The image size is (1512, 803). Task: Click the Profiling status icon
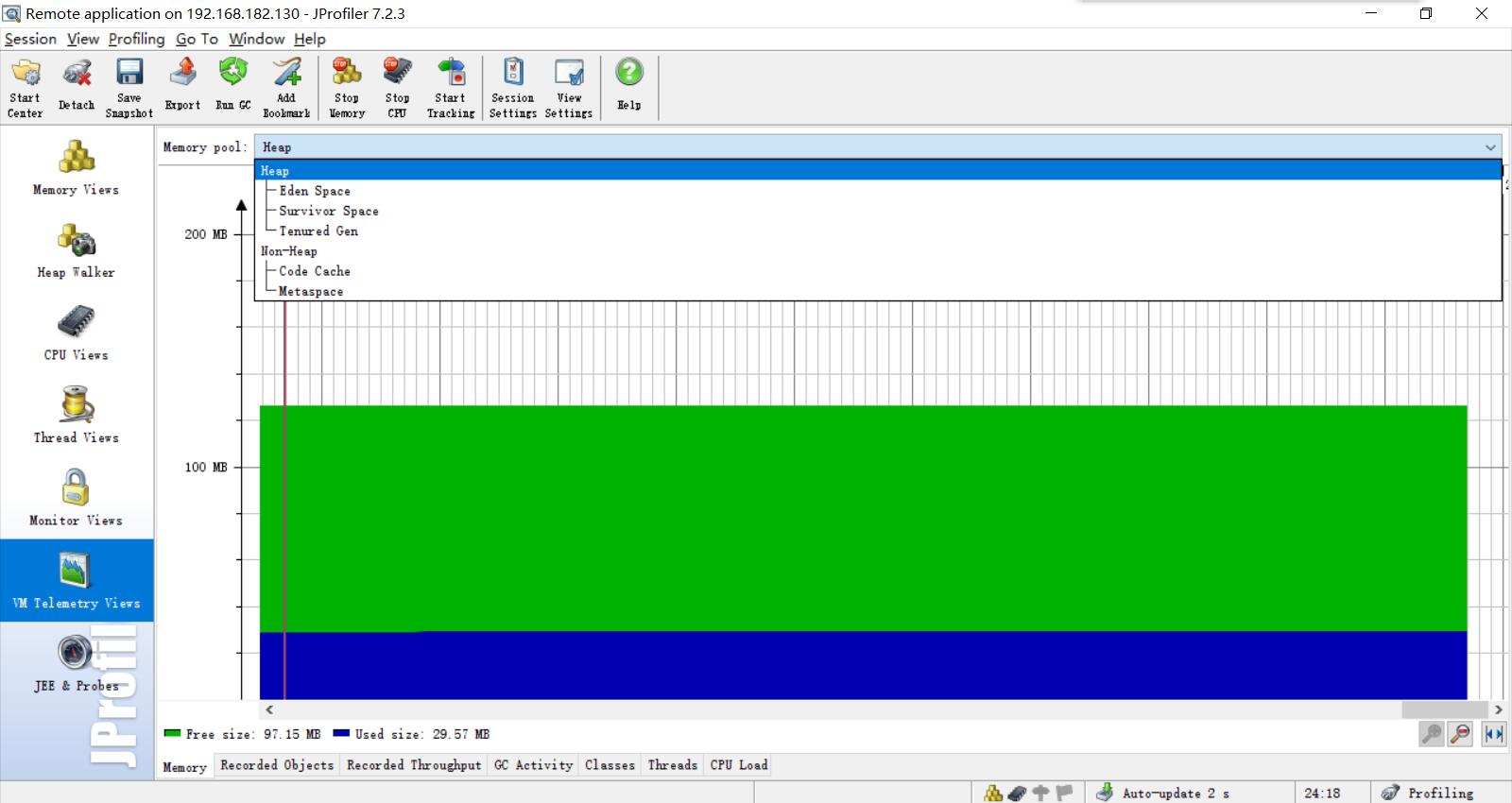point(1390,794)
